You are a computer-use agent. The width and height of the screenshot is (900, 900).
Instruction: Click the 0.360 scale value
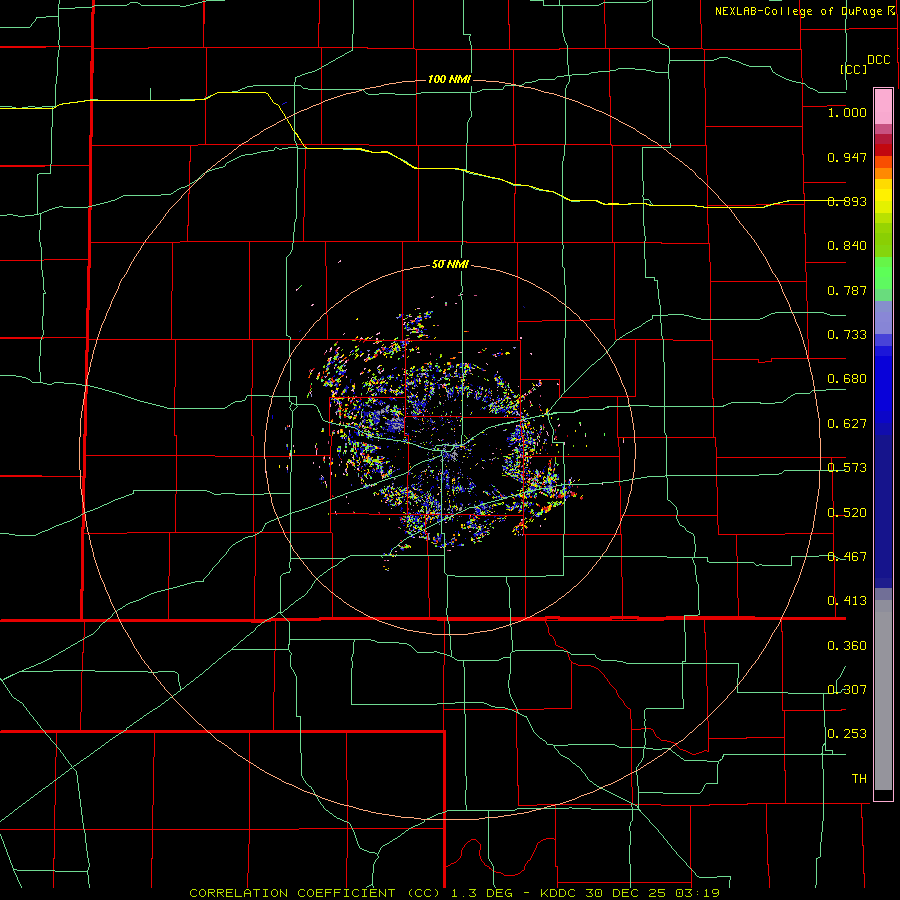tap(847, 646)
